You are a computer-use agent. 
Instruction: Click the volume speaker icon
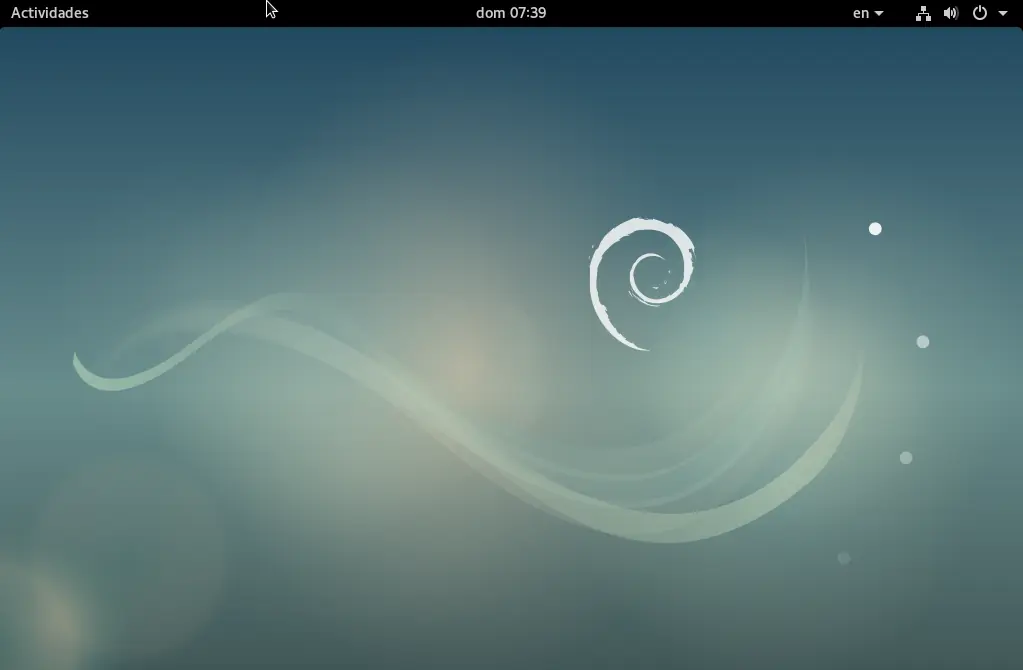[951, 13]
